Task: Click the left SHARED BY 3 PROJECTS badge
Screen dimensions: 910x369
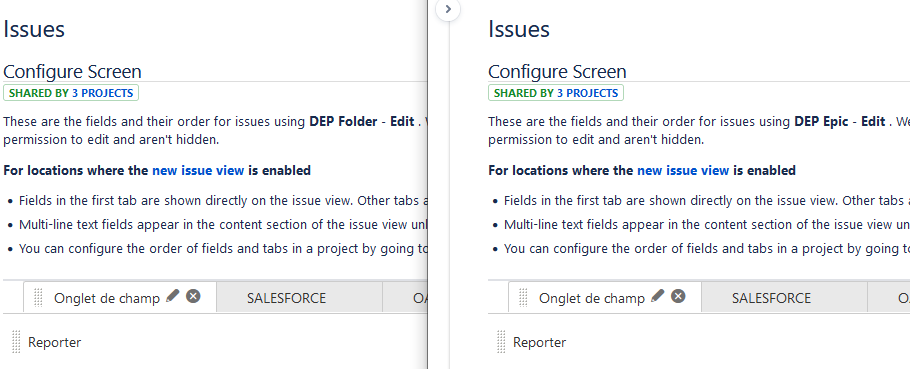Action: (71, 93)
